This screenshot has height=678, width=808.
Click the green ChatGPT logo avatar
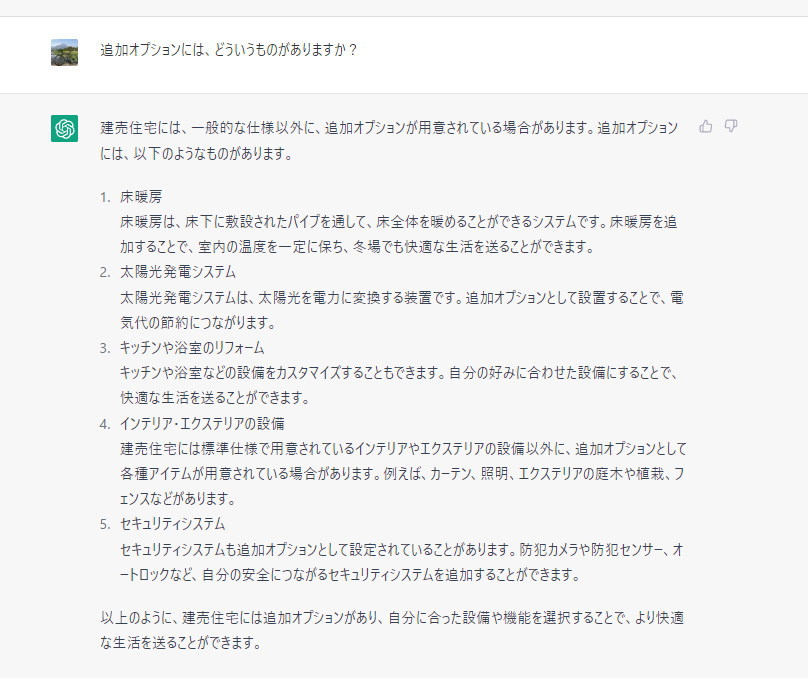click(x=65, y=128)
